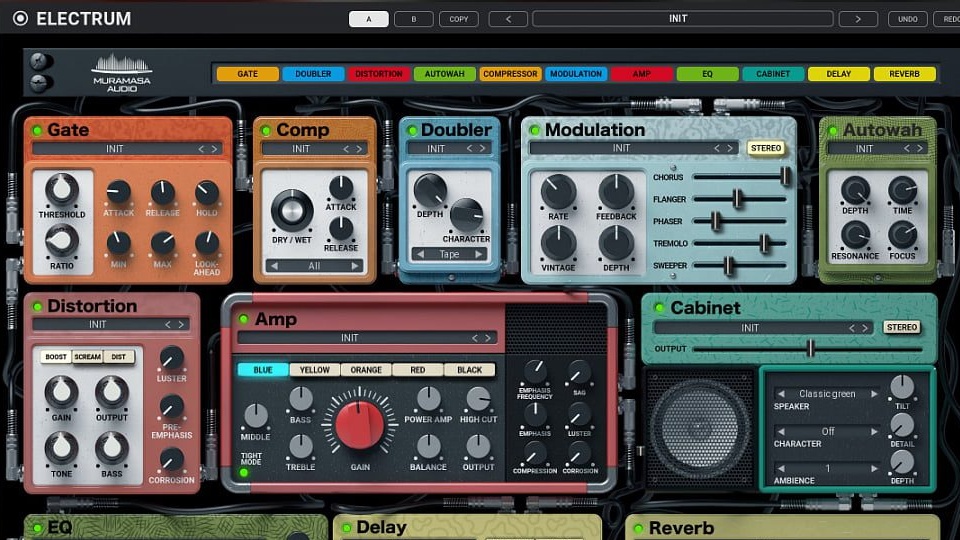This screenshot has width=960, height=540.
Task: Go to next Gate preset arrow
Action: [x=214, y=149]
